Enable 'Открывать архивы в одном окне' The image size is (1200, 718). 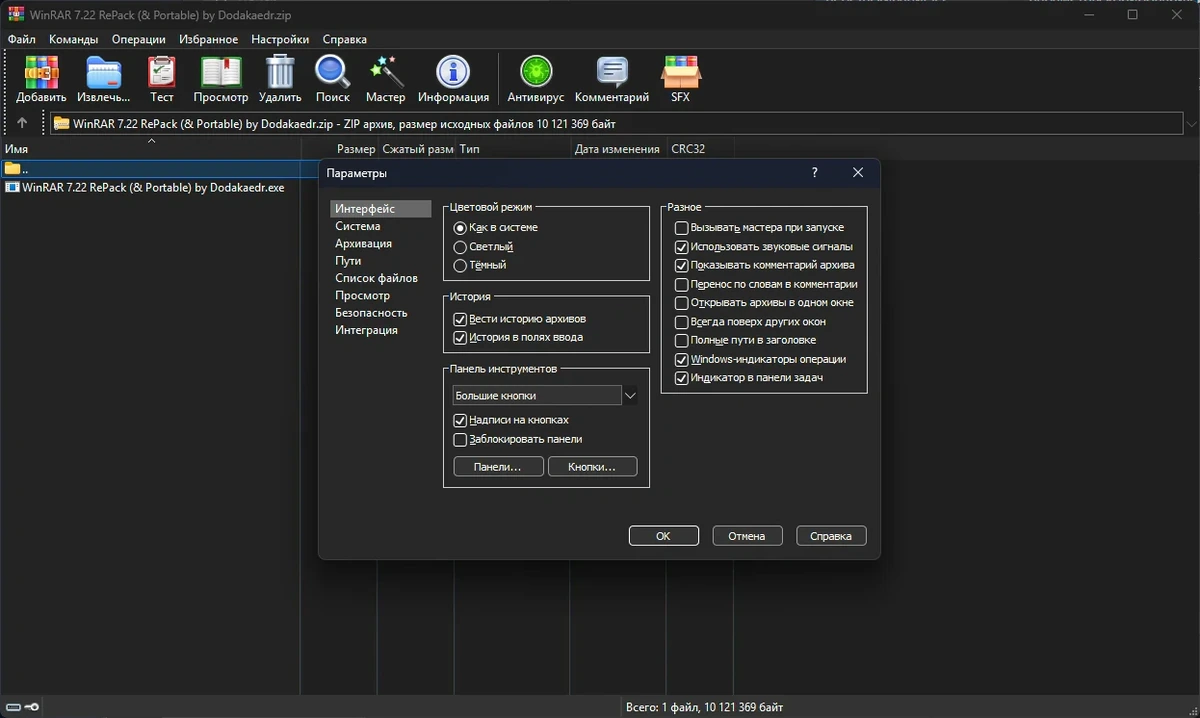tap(682, 302)
